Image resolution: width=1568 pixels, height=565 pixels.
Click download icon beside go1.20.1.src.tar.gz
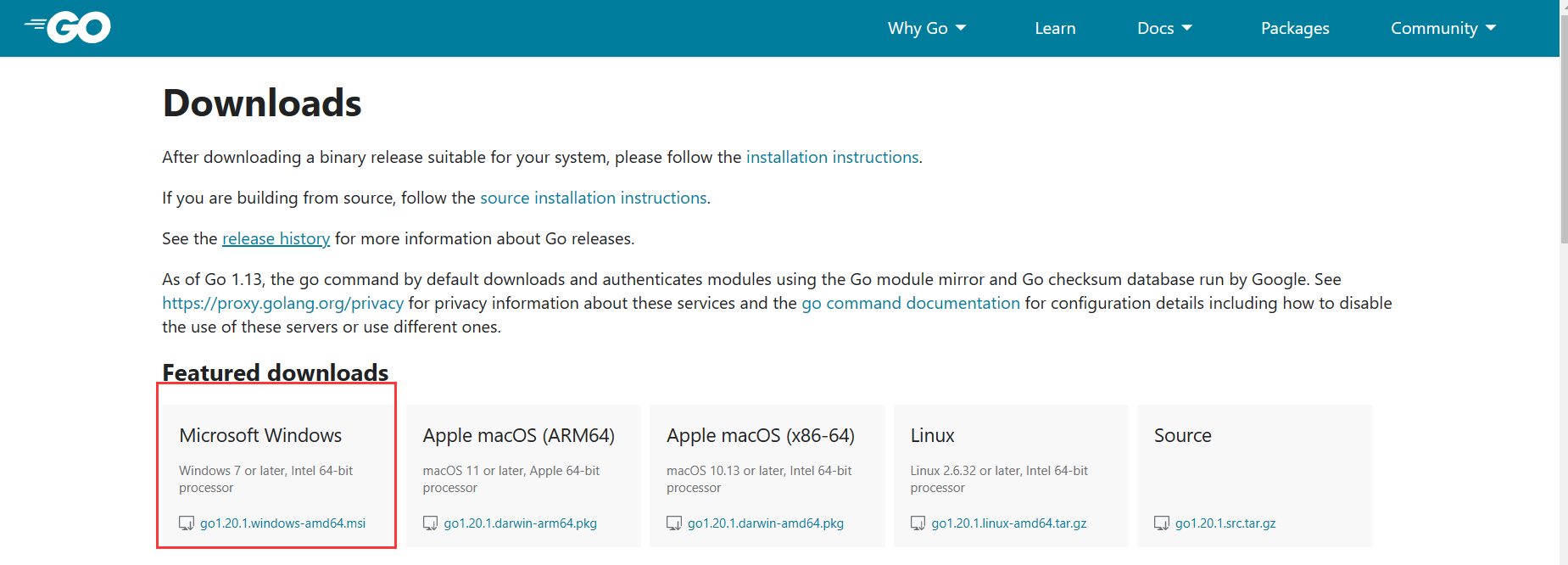pos(1162,523)
